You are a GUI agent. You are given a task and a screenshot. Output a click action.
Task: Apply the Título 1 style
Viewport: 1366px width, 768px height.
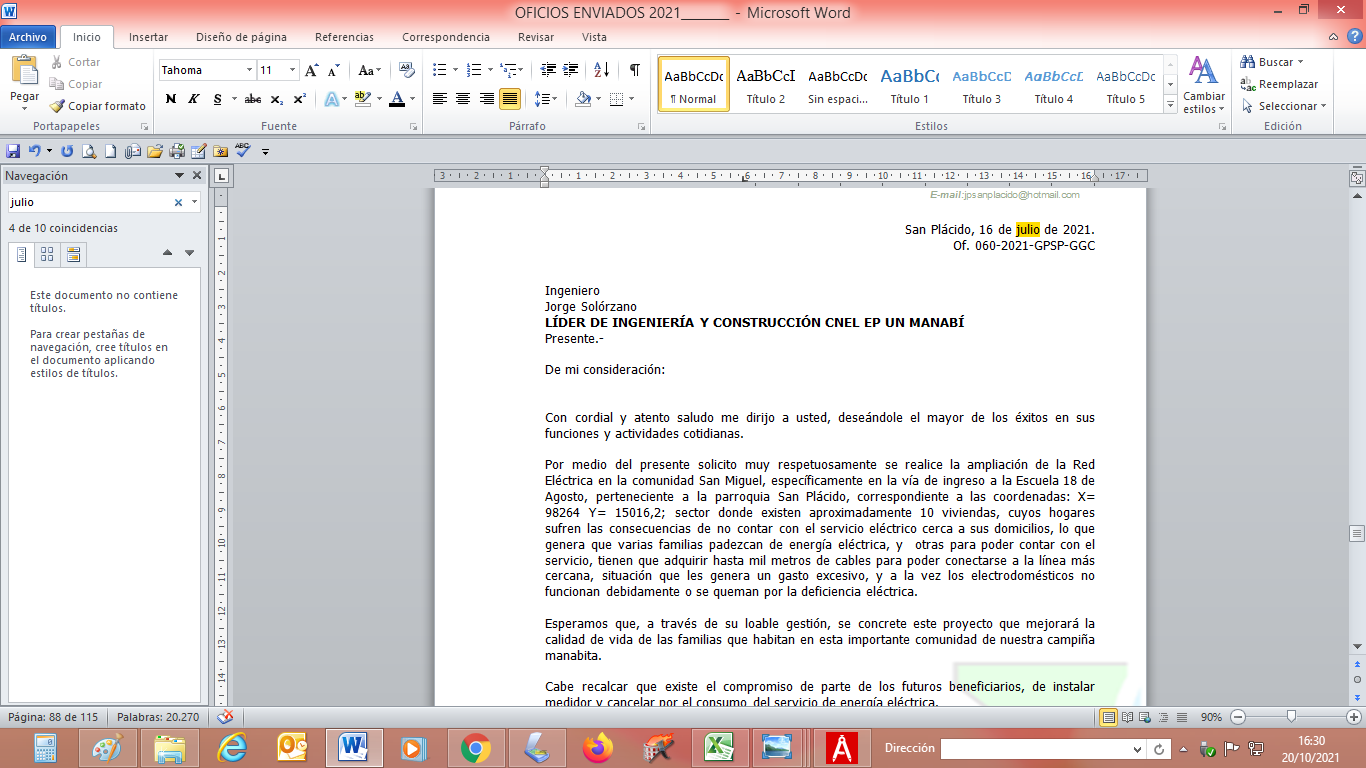[909, 84]
